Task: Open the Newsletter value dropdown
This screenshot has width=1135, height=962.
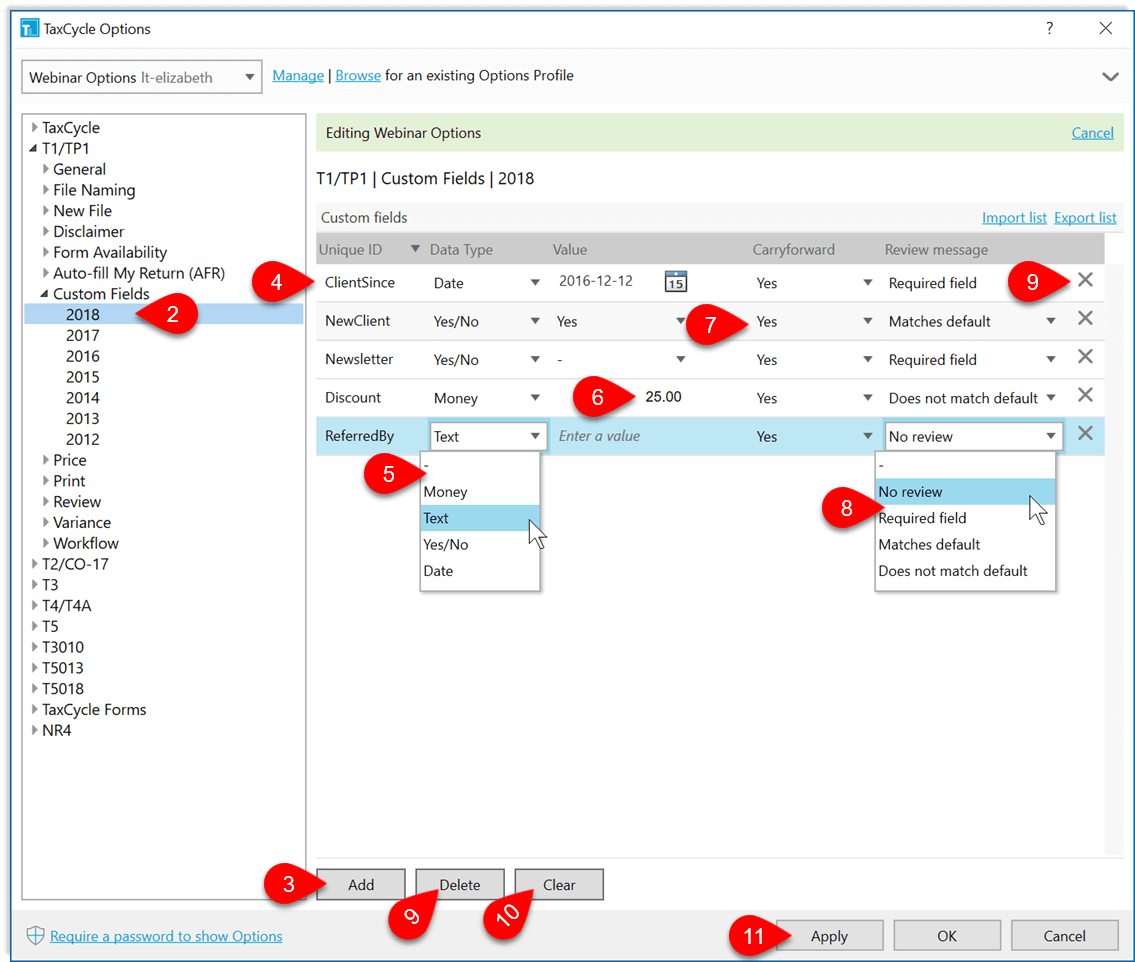Action: (x=680, y=360)
